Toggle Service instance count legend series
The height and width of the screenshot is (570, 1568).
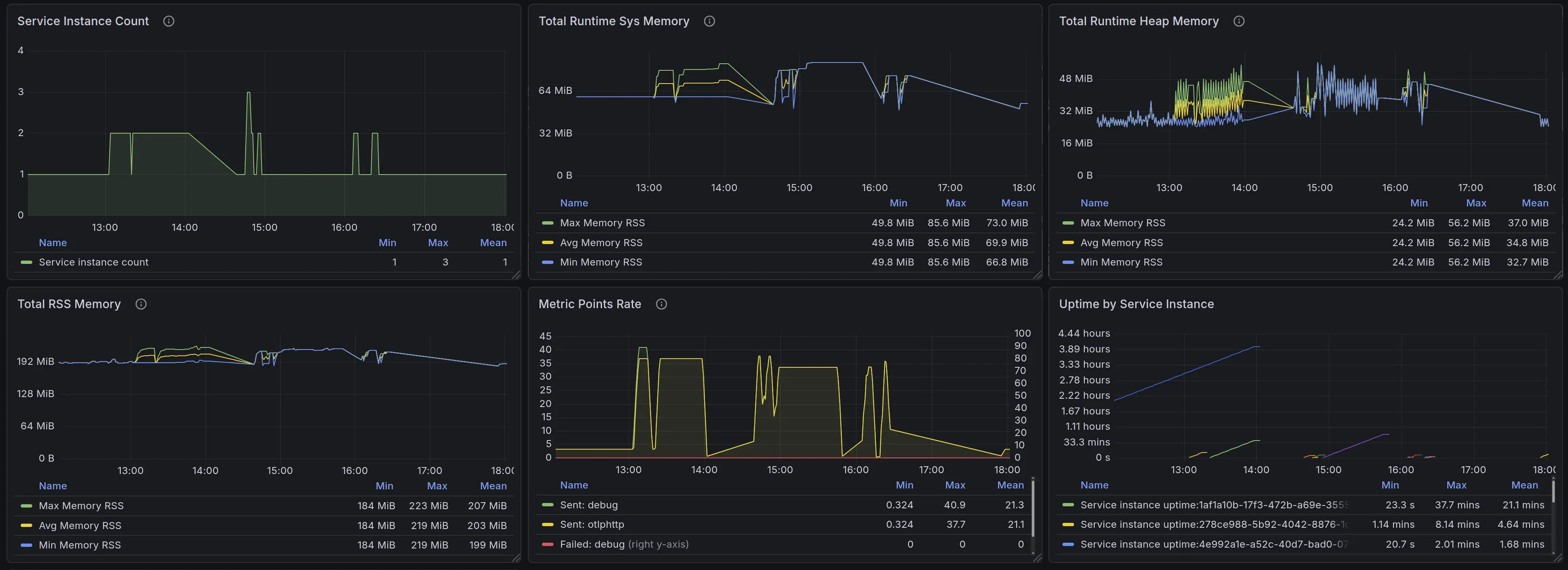coord(93,262)
